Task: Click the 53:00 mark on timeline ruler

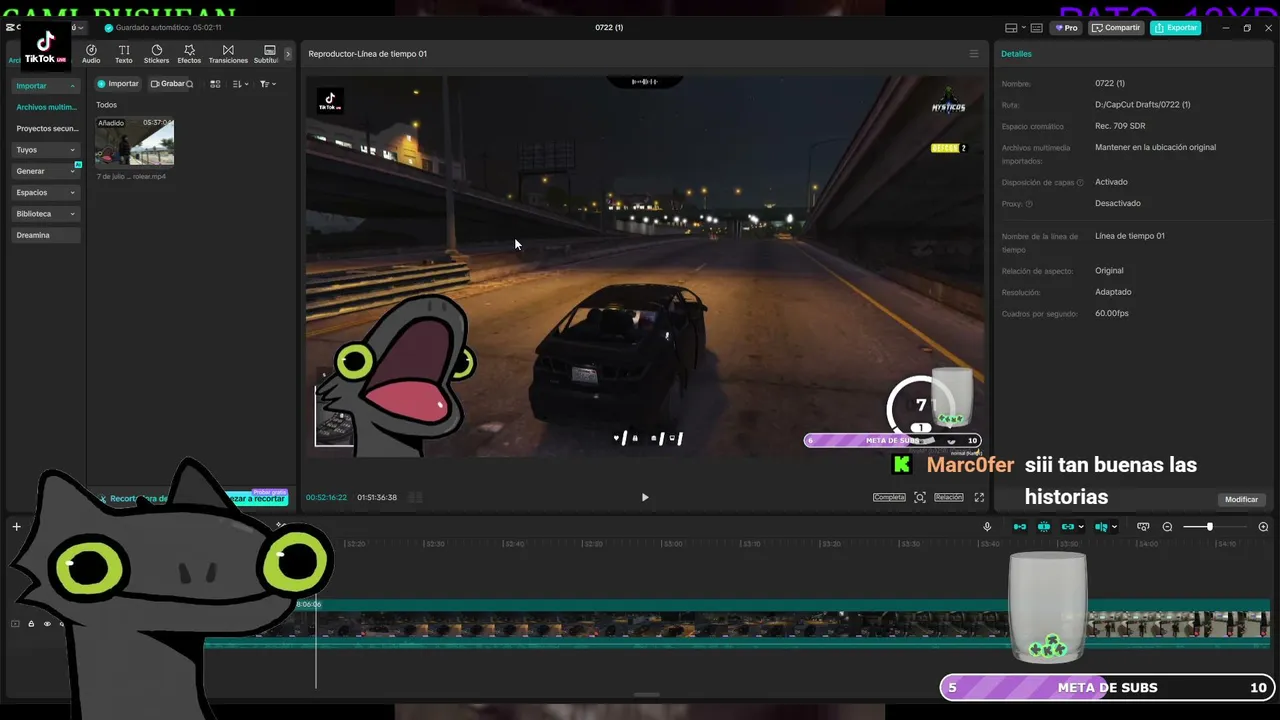Action: (x=673, y=544)
